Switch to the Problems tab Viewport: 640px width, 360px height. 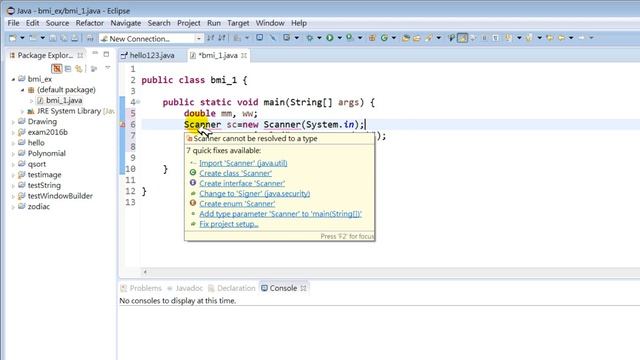142,288
